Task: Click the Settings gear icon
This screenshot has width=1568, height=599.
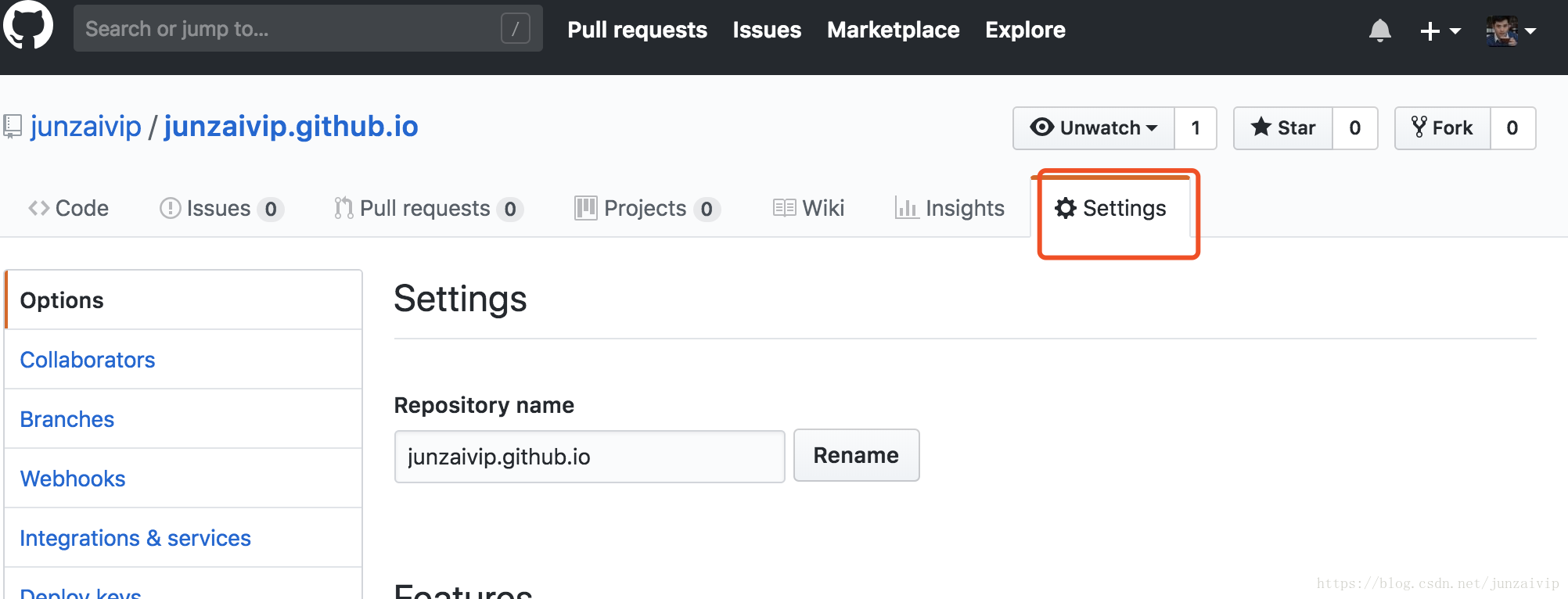Action: [1066, 208]
